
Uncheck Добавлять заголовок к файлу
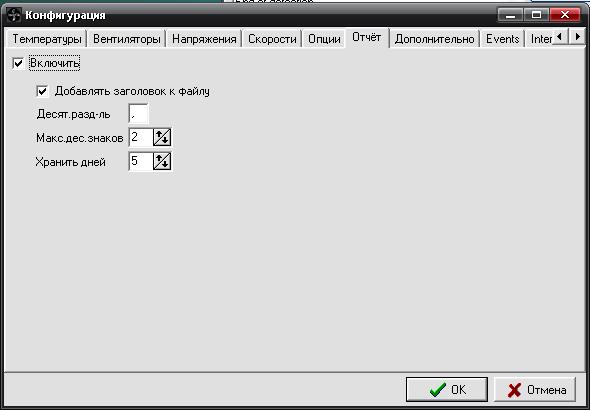pyautogui.click(x=42, y=91)
